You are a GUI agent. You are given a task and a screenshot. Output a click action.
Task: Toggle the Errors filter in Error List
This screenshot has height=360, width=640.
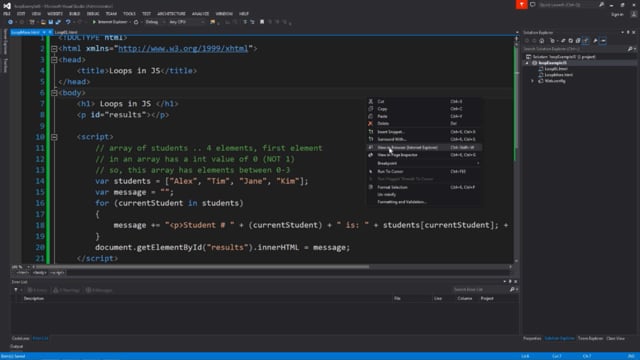tap(37, 290)
